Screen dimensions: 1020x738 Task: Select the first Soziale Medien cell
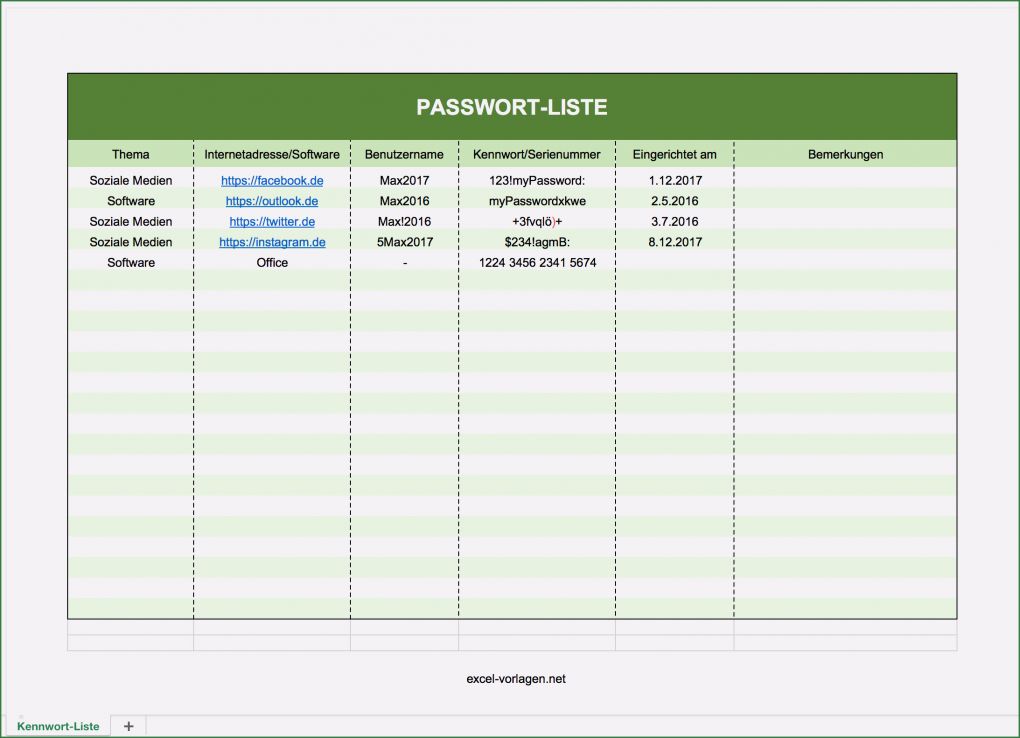point(130,181)
